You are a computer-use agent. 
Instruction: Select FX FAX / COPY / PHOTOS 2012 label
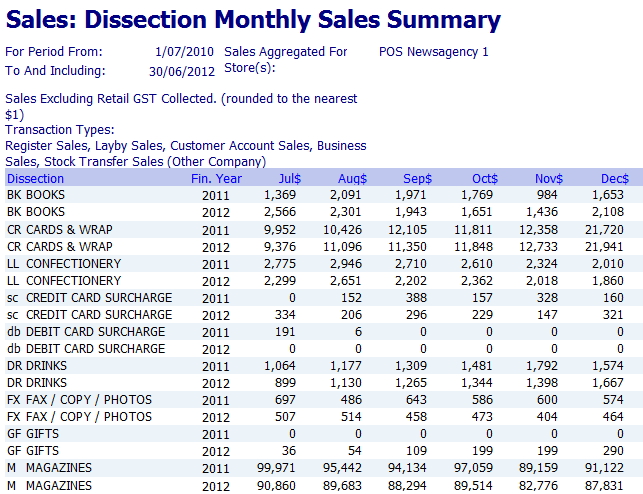79,417
